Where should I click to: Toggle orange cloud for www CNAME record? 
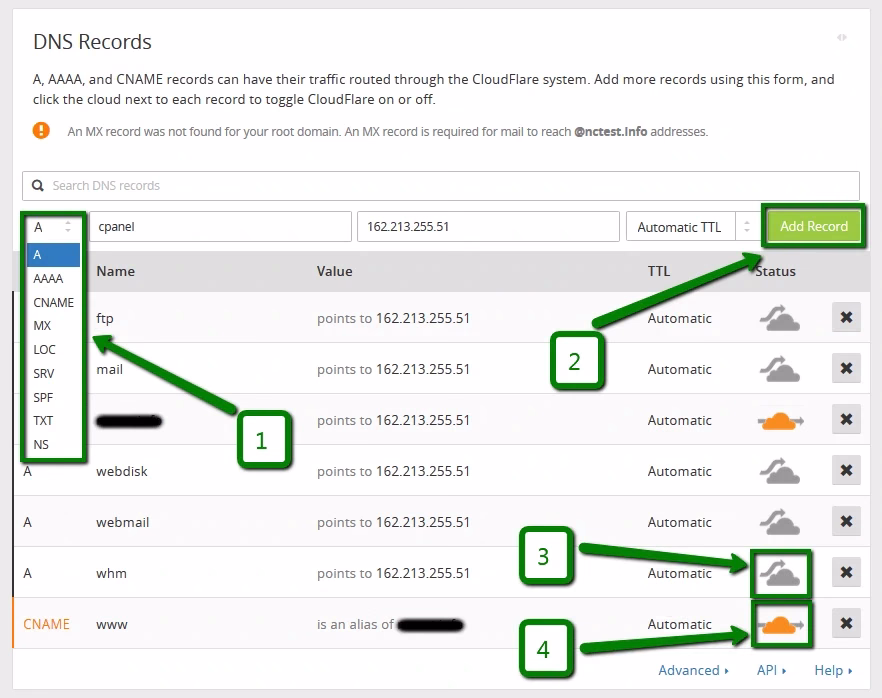click(x=781, y=624)
